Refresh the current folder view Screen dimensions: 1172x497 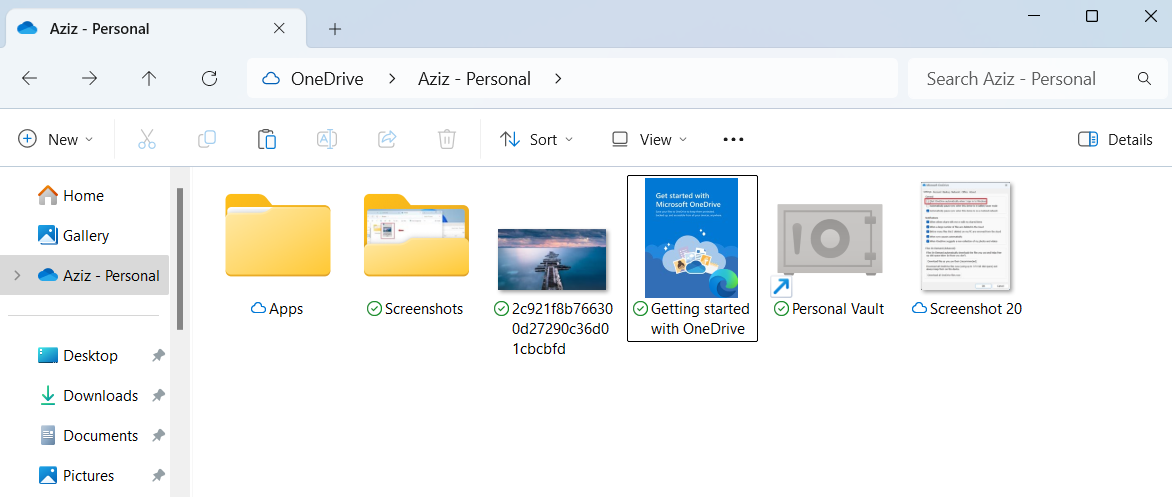pos(210,78)
